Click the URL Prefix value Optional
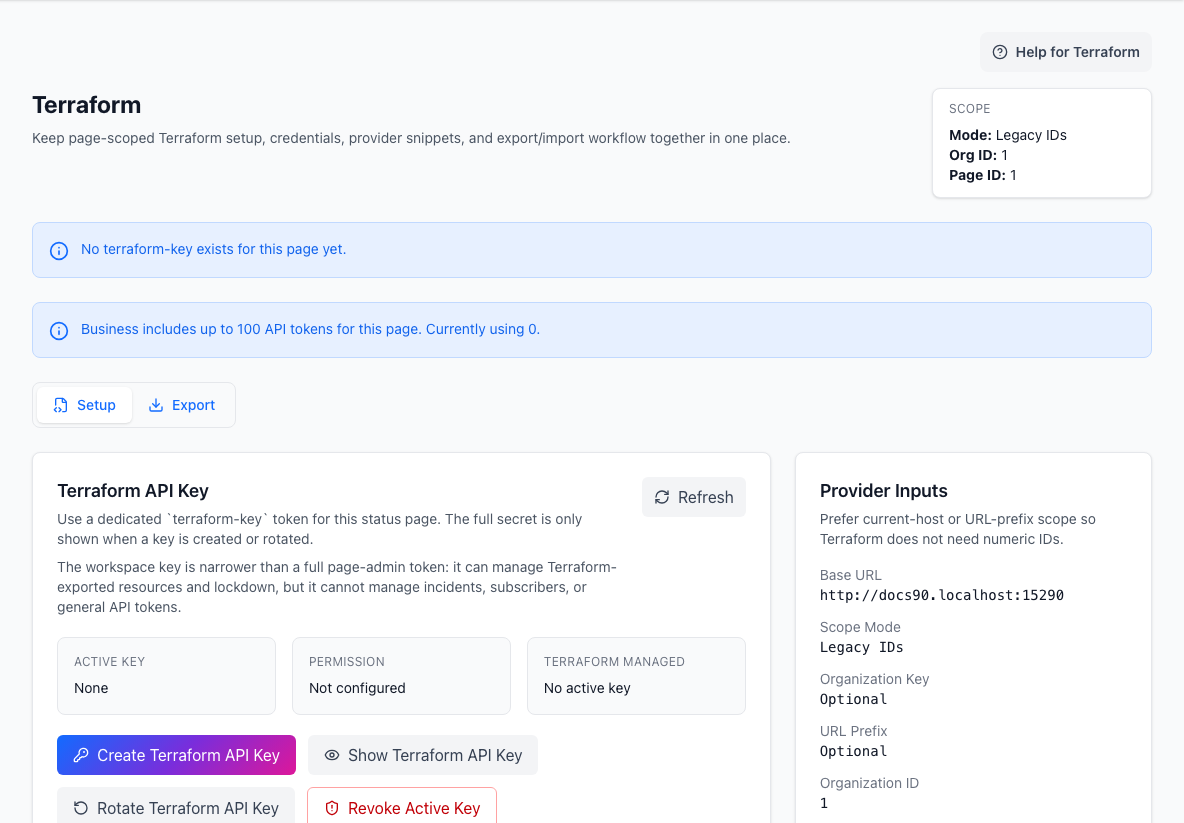This screenshot has height=823, width=1184. (x=853, y=751)
